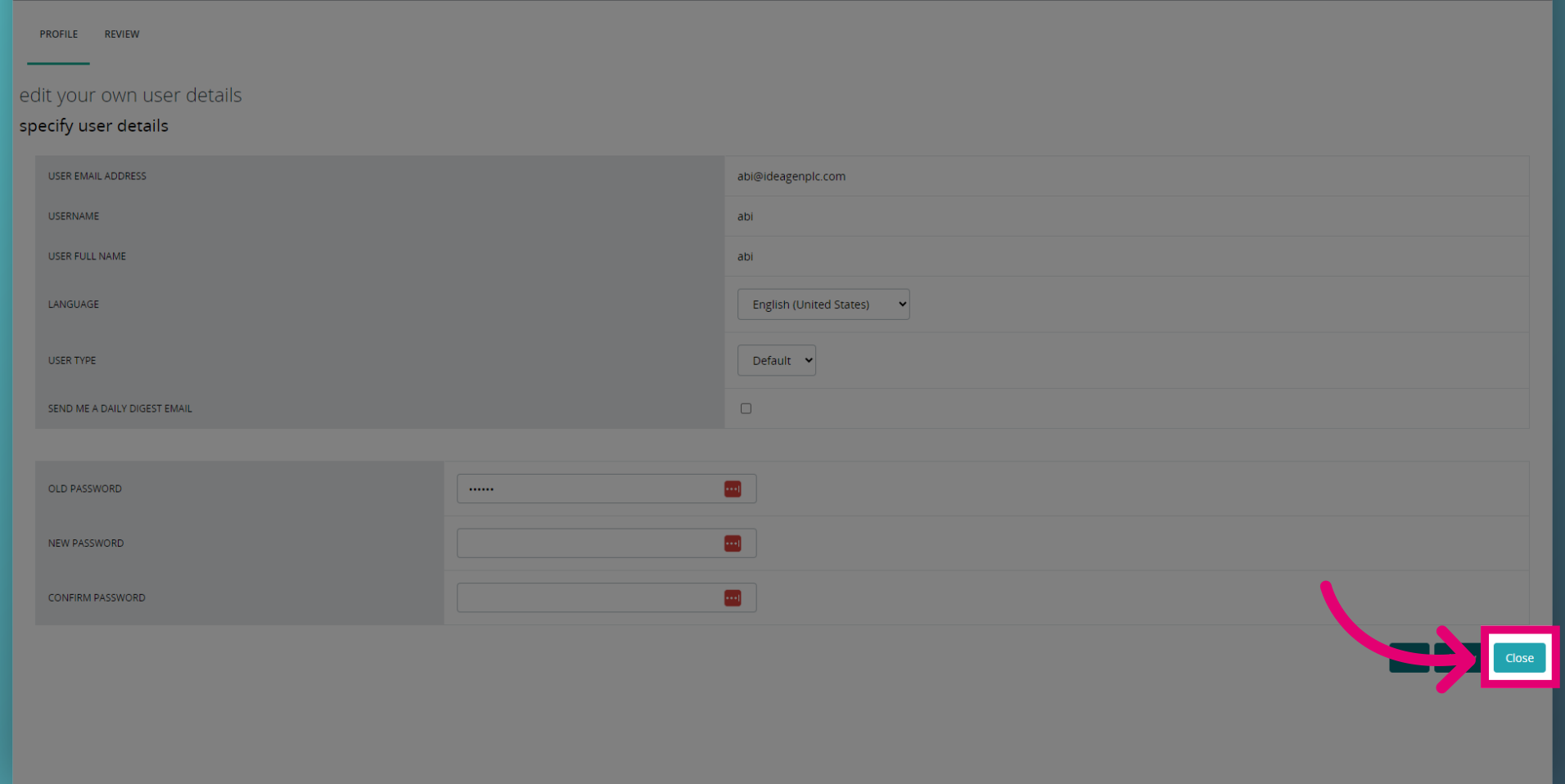Click the password manager icon in Confirm Password

pos(733,598)
